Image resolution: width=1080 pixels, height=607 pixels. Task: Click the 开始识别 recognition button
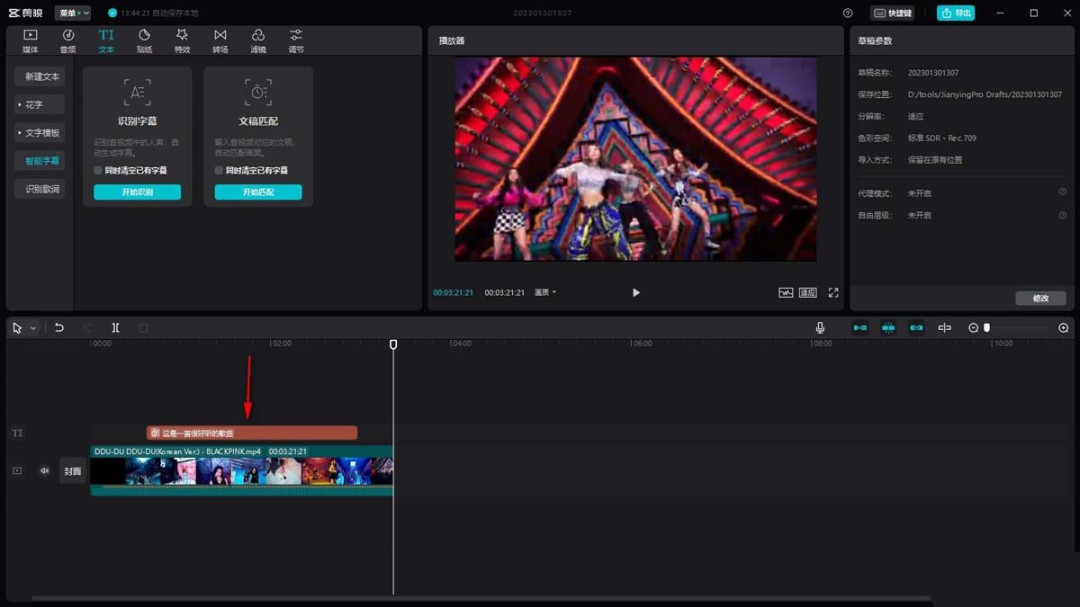click(137, 191)
